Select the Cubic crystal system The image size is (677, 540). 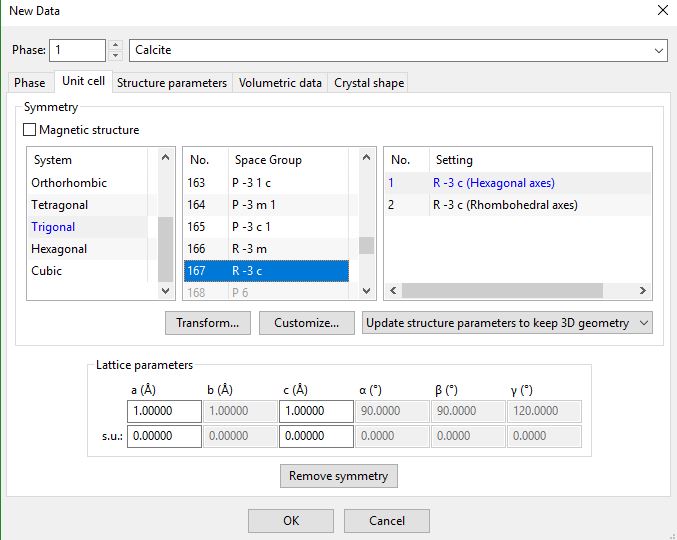coord(47,271)
